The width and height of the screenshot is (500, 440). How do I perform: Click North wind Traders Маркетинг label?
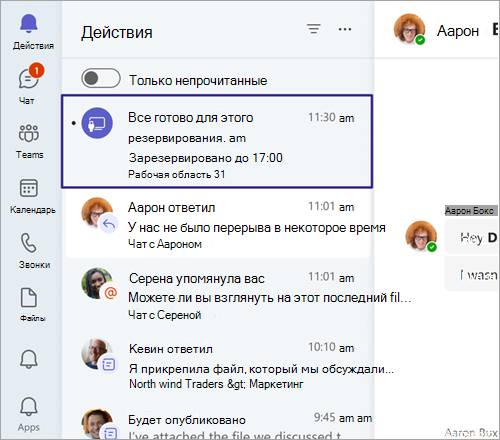click(216, 384)
